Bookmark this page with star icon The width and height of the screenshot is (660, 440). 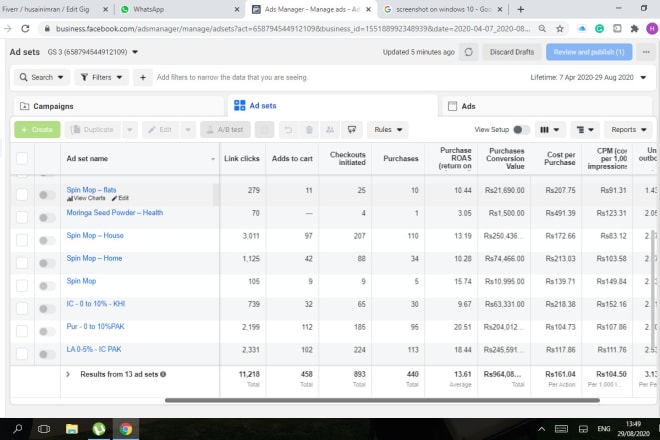coord(559,29)
